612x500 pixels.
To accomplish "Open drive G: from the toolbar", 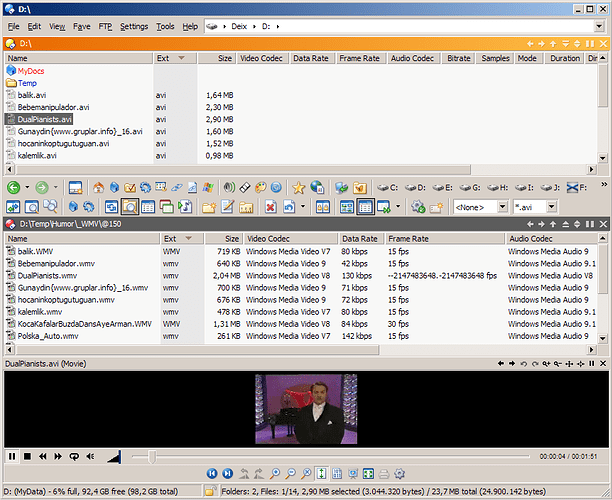I will pyautogui.click(x=470, y=188).
